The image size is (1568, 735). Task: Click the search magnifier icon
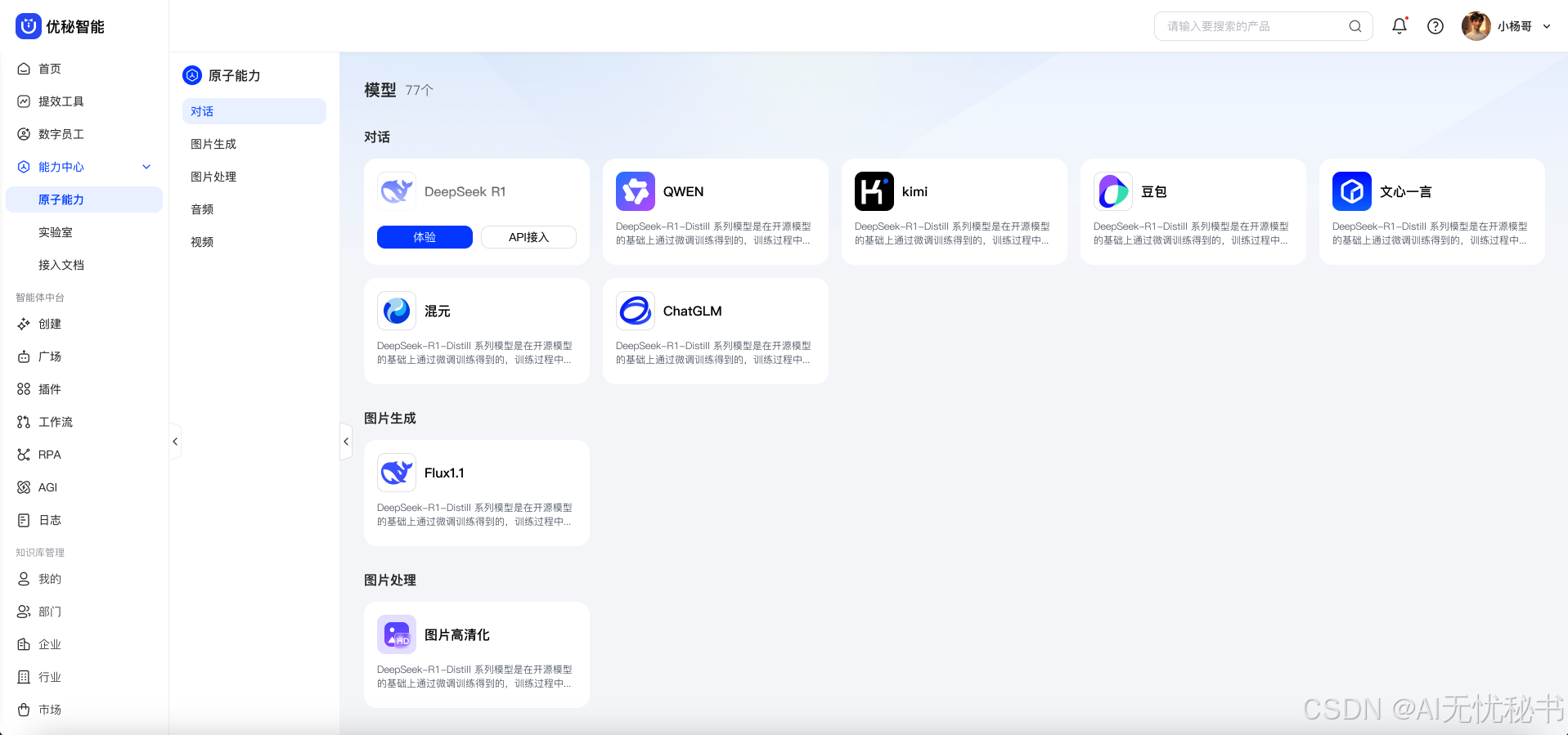click(1355, 26)
